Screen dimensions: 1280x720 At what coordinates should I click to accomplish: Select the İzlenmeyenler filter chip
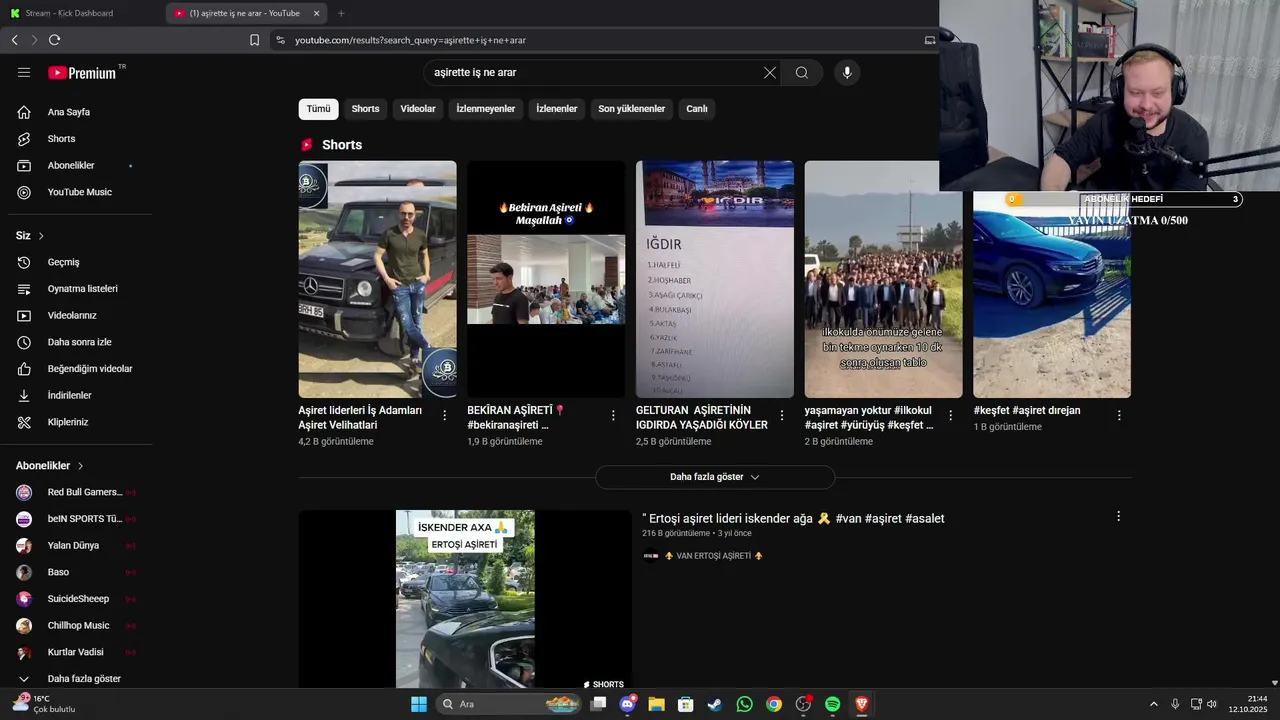(x=486, y=109)
